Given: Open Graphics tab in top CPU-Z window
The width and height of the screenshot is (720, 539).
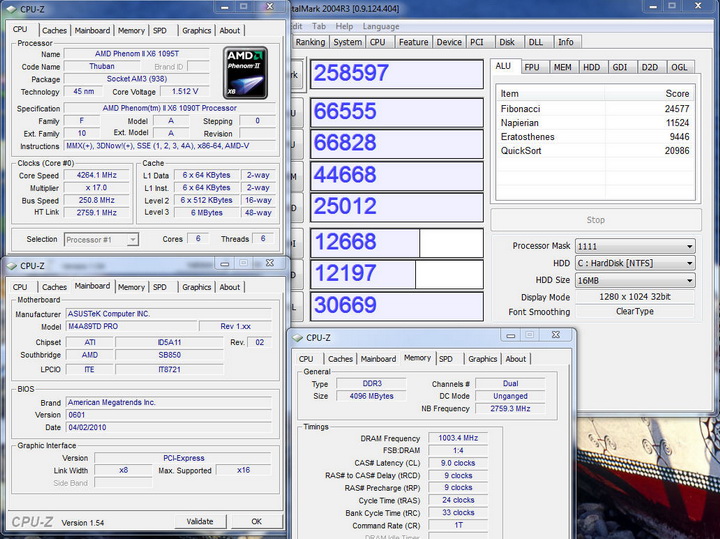Looking at the screenshot, I should tap(197, 30).
